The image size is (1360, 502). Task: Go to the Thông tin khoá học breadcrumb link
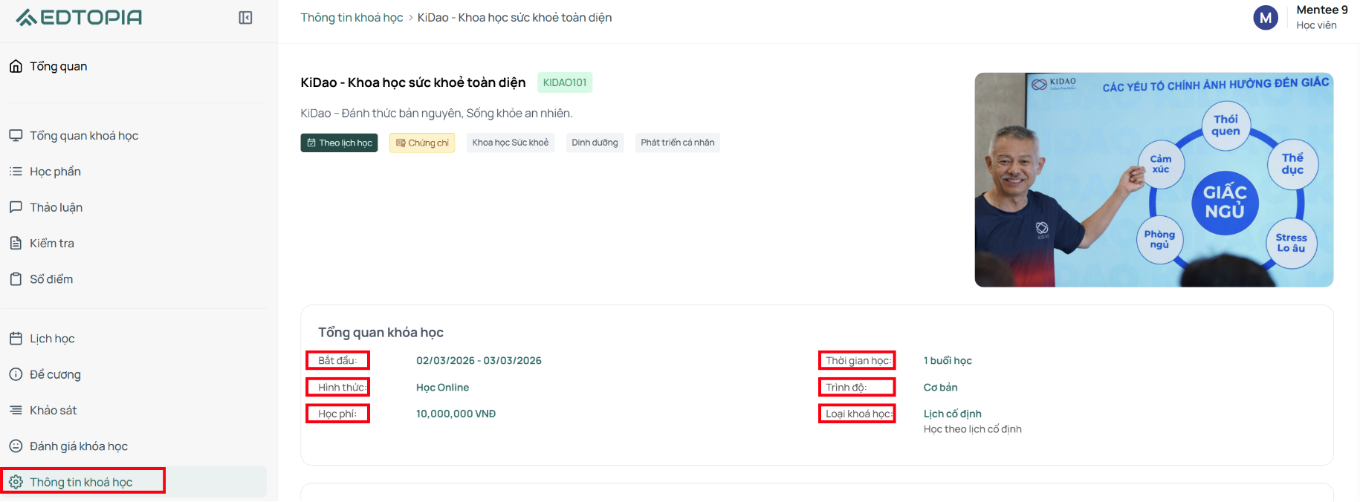pyautogui.click(x=351, y=17)
